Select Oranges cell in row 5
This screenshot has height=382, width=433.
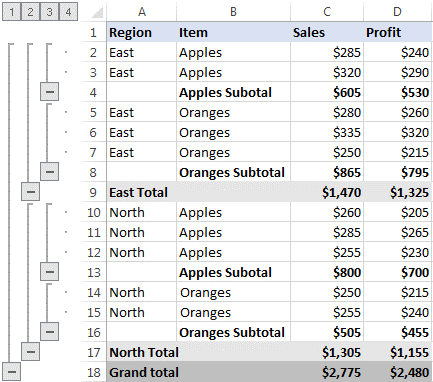(233, 112)
